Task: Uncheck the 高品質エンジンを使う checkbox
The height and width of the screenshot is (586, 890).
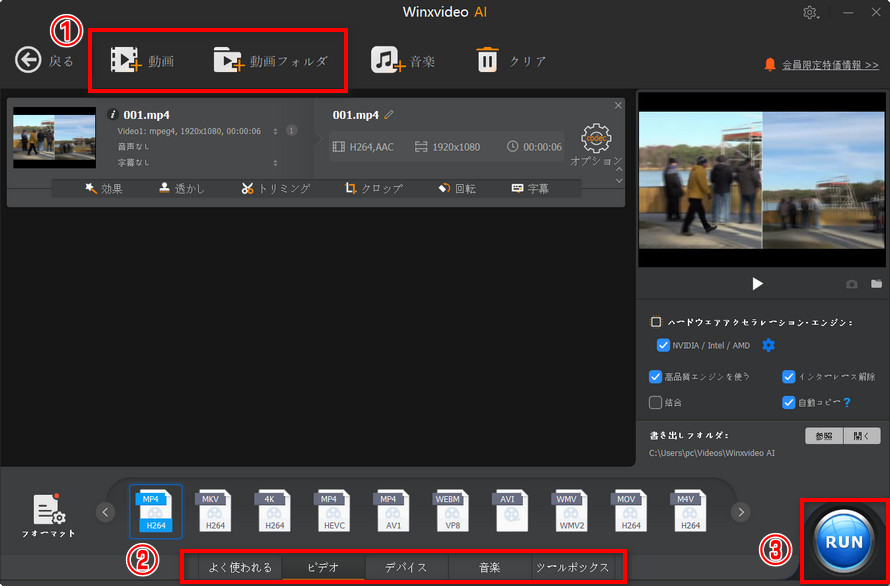Action: (x=656, y=377)
